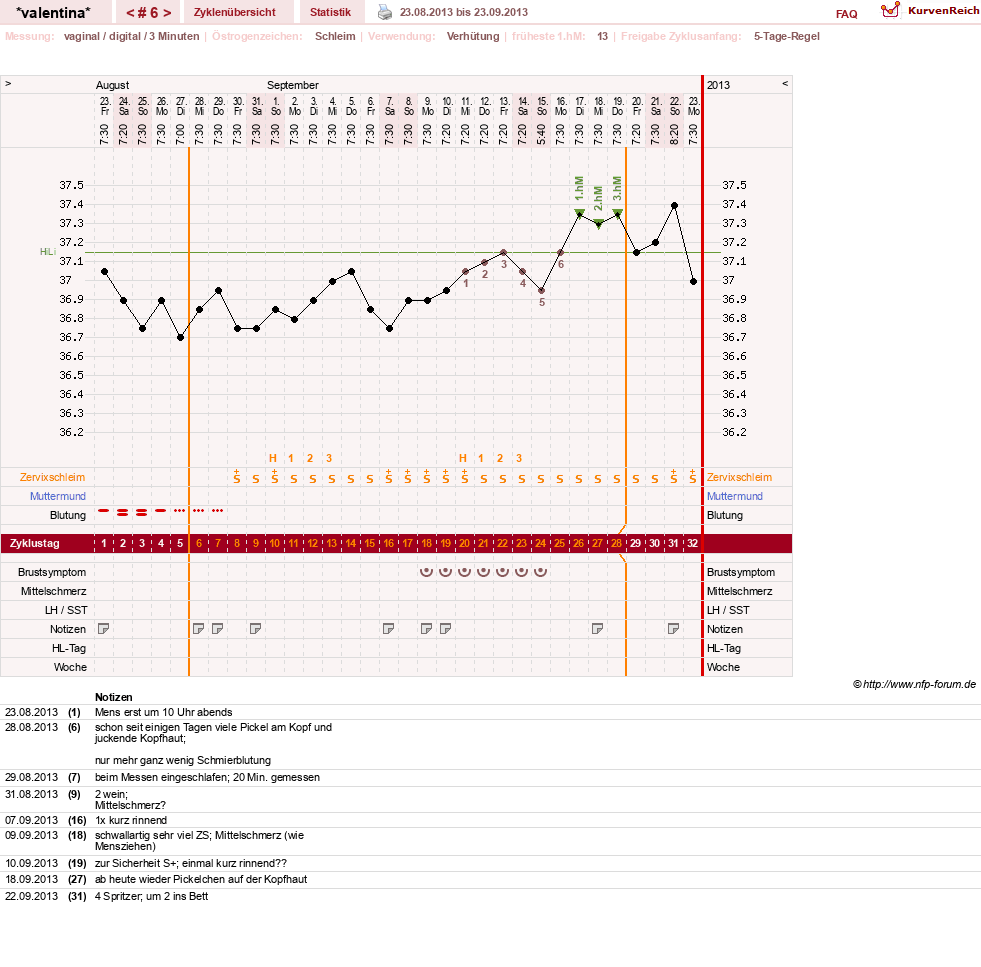Click breast symptom icon on cycle day 18

(426, 572)
